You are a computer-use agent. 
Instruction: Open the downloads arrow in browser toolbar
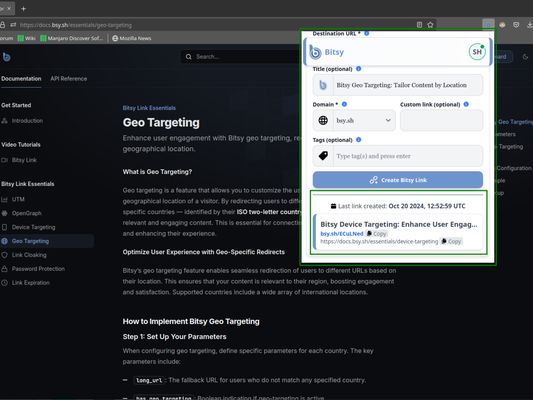pos(529,25)
